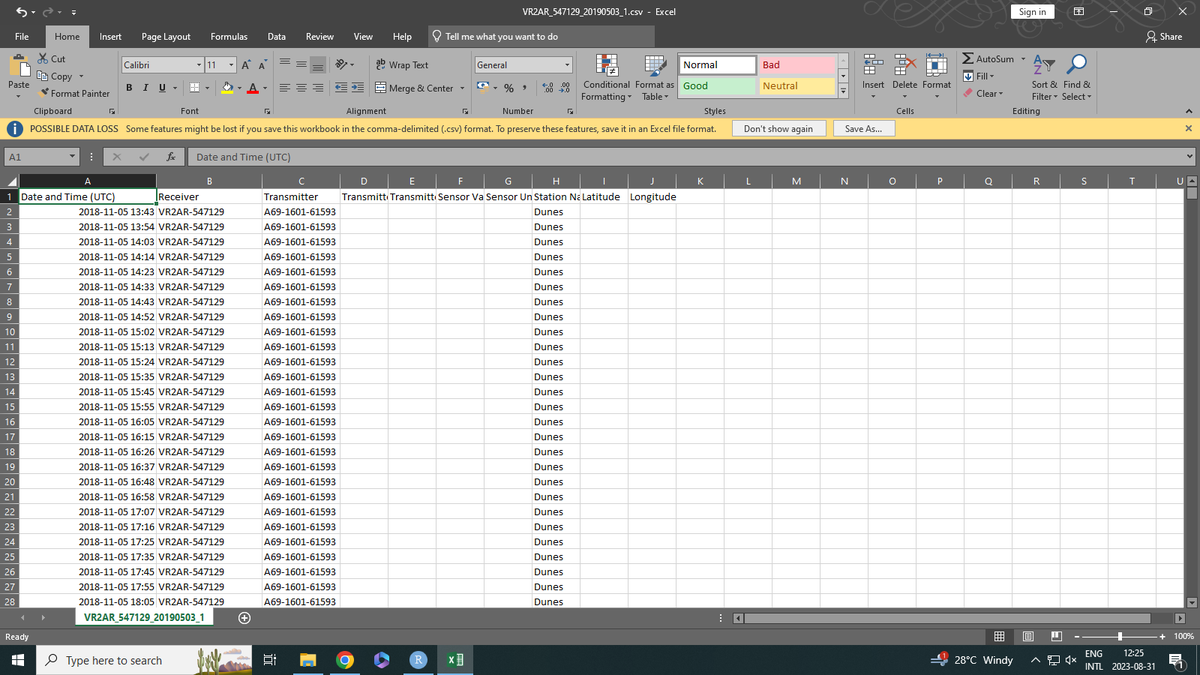
Task: Open Conditional Formatting menu
Action: click(605, 78)
